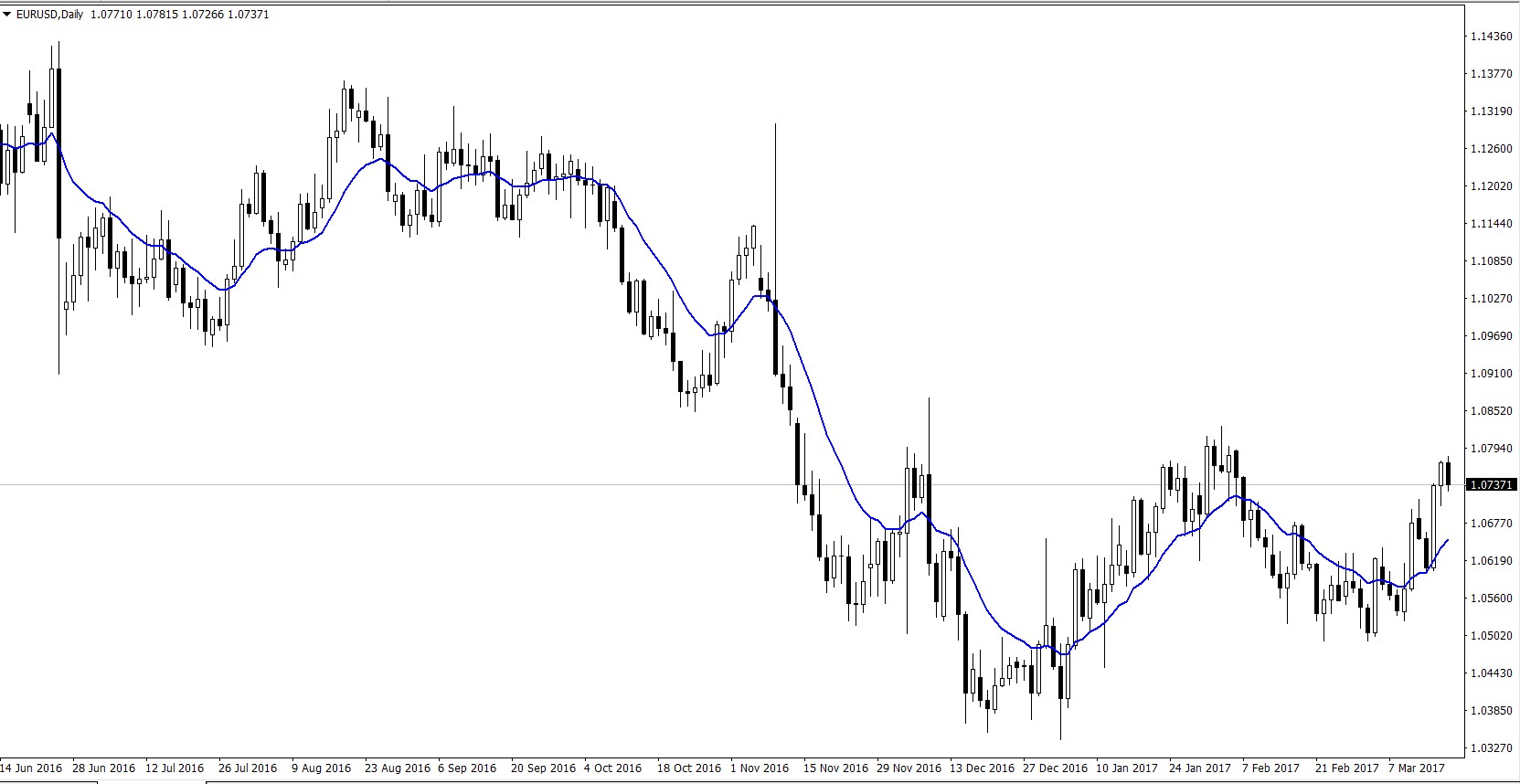This screenshot has height=784, width=1520.
Task: Click the 1.12600 price scale label
Action: click(x=1490, y=149)
